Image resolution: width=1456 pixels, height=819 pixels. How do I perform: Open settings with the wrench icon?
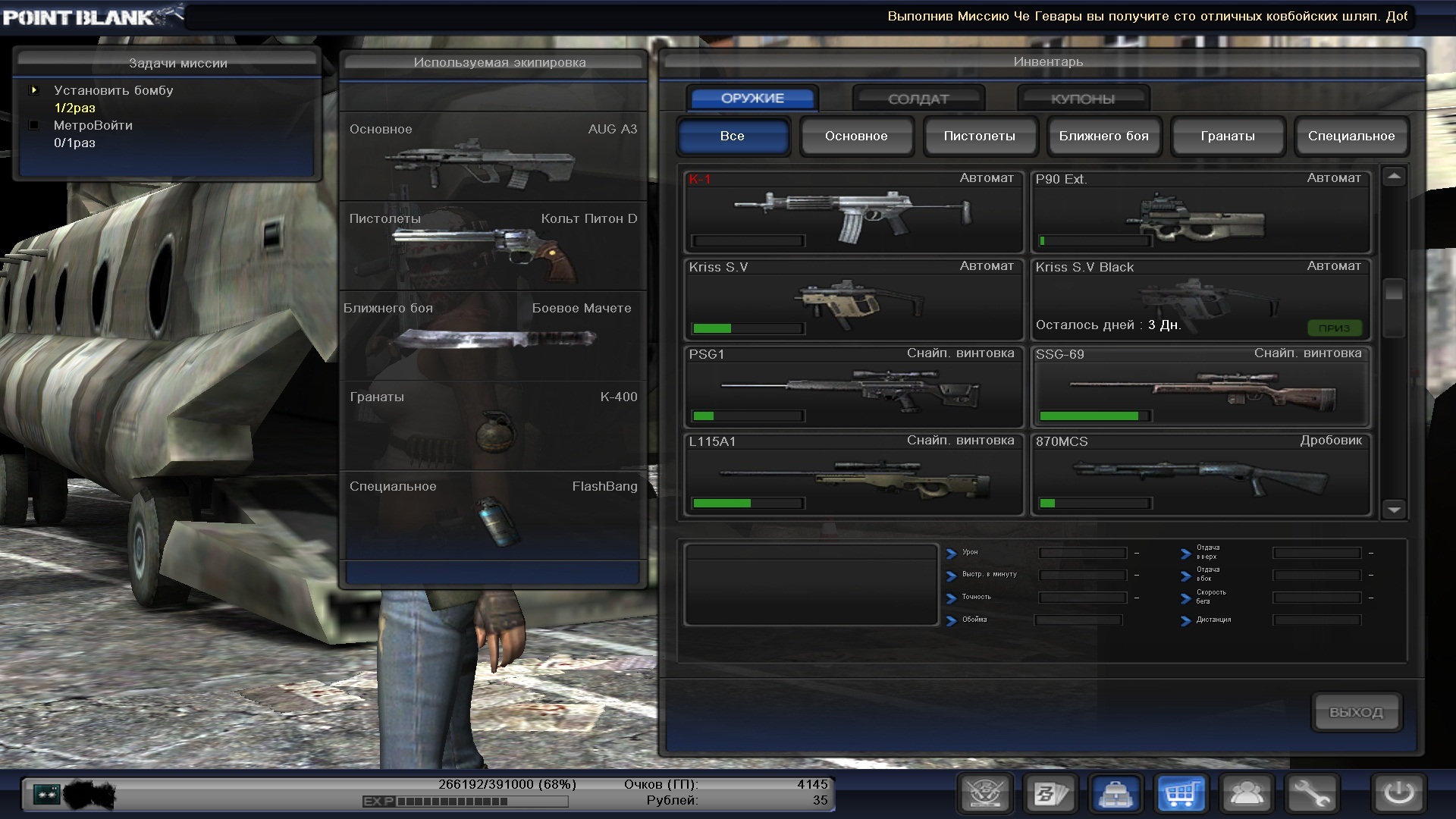pos(1312,794)
